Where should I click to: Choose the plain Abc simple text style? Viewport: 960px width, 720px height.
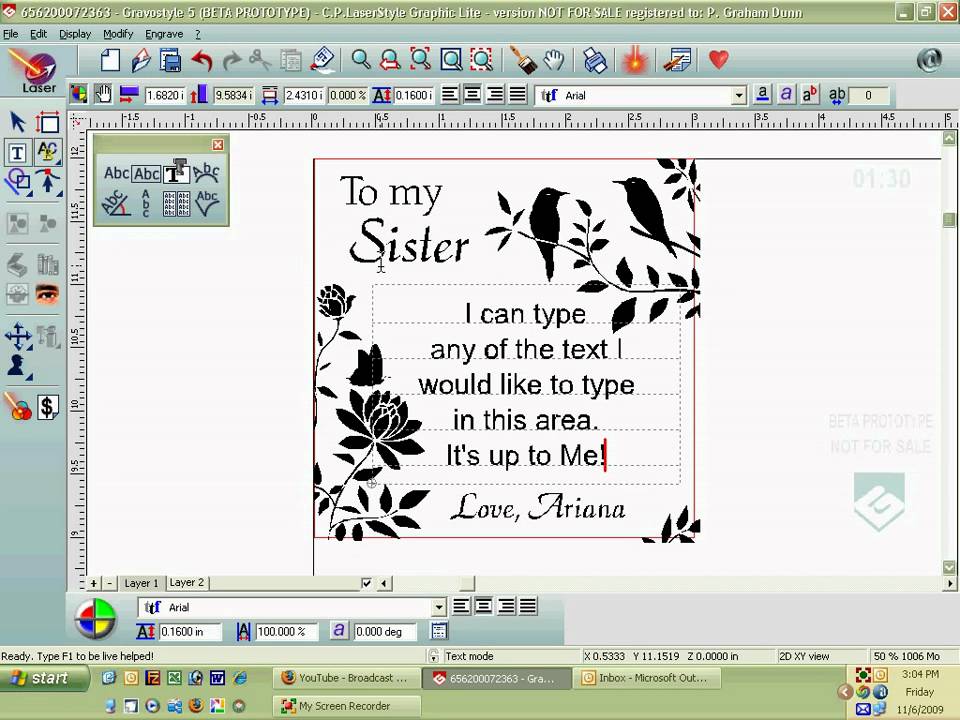coord(116,173)
